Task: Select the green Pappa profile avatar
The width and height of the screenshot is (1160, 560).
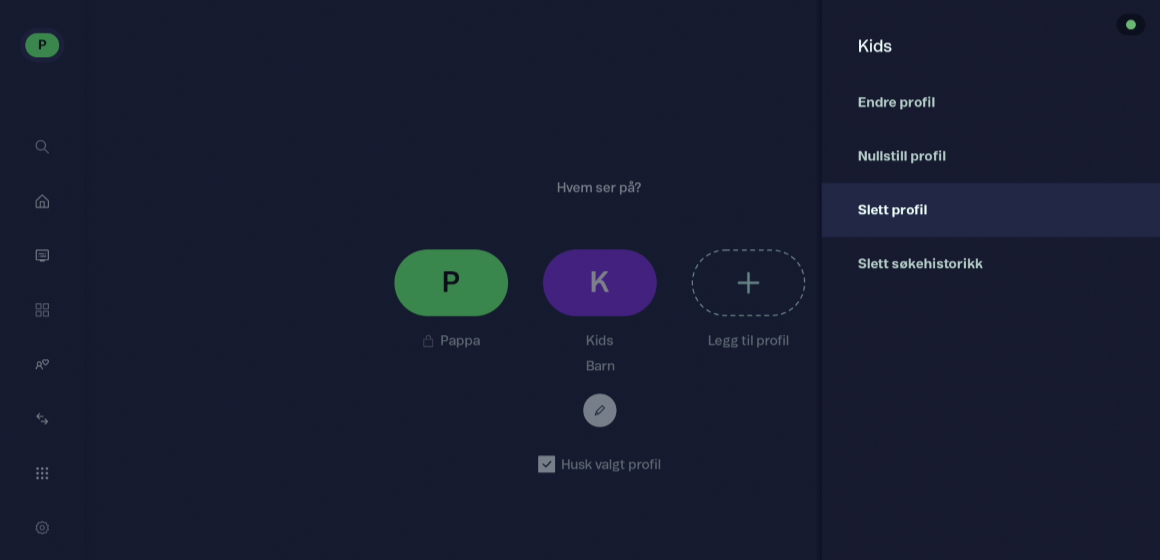Action: [x=451, y=283]
